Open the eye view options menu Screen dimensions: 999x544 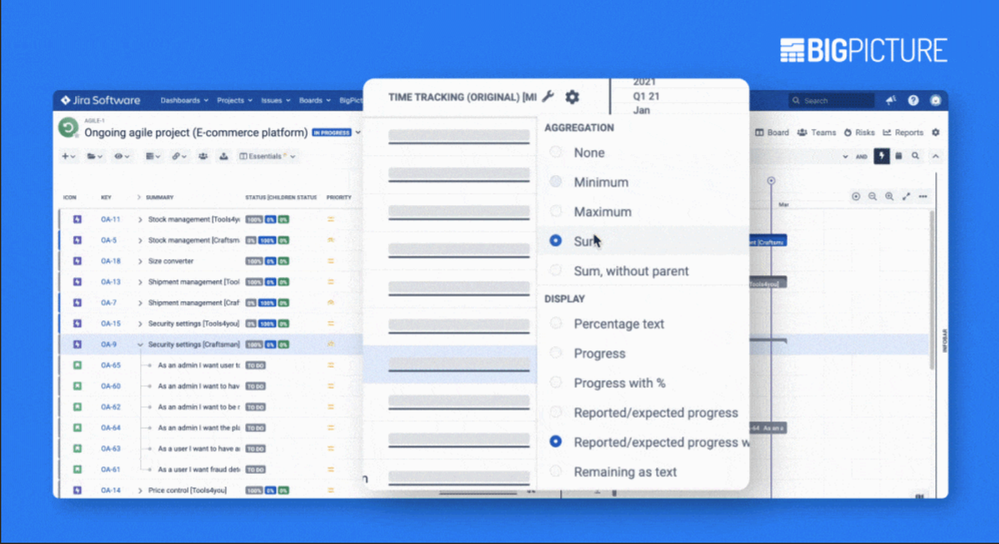121,156
